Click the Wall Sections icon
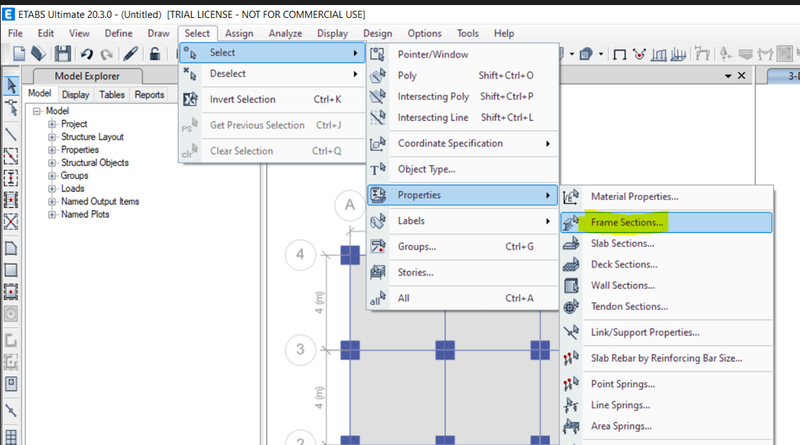The height and width of the screenshot is (445, 800). click(x=571, y=285)
